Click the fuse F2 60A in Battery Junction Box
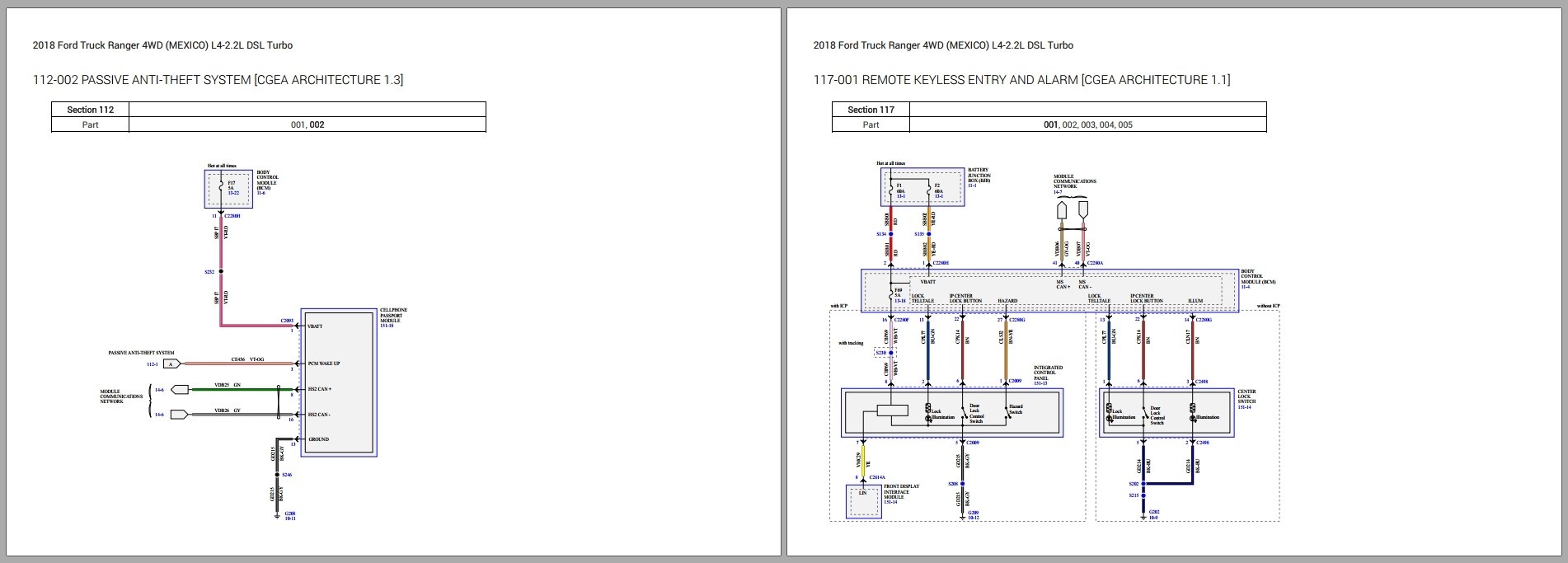 (x=929, y=190)
